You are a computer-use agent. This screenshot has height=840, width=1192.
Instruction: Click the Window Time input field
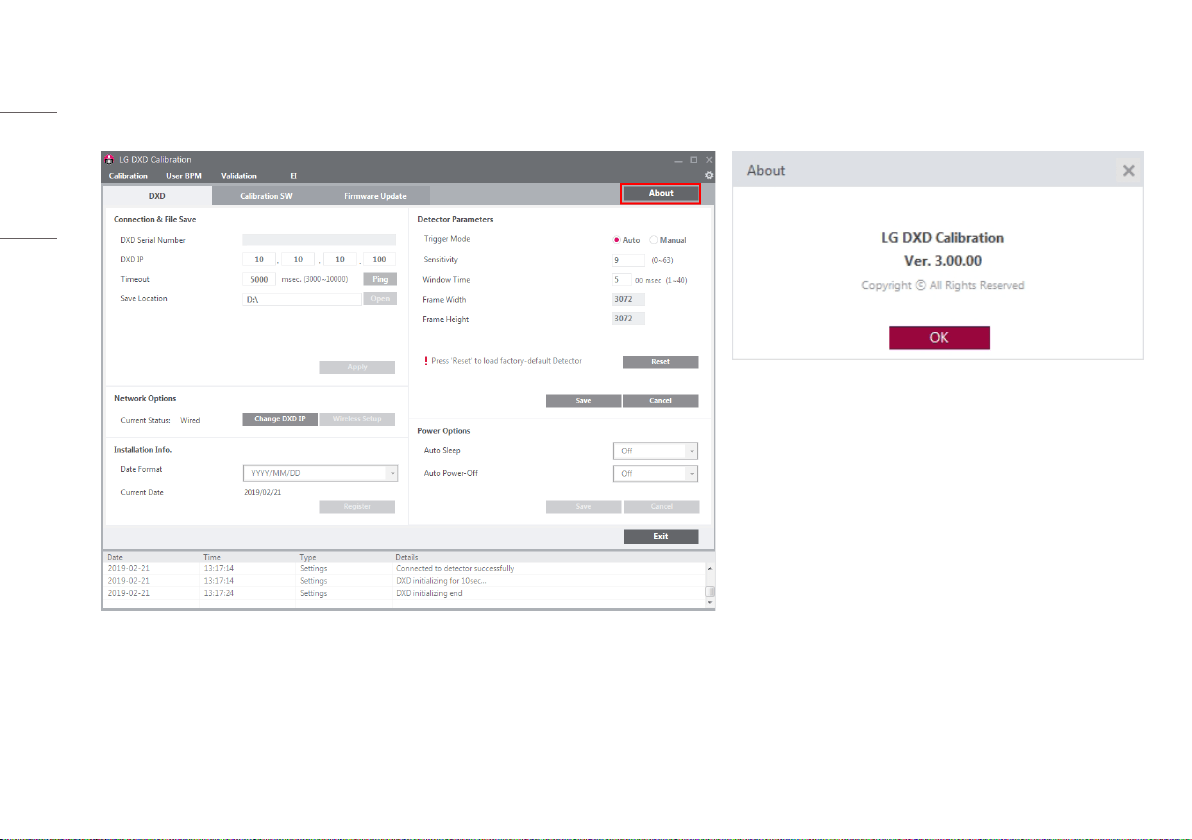click(x=622, y=280)
